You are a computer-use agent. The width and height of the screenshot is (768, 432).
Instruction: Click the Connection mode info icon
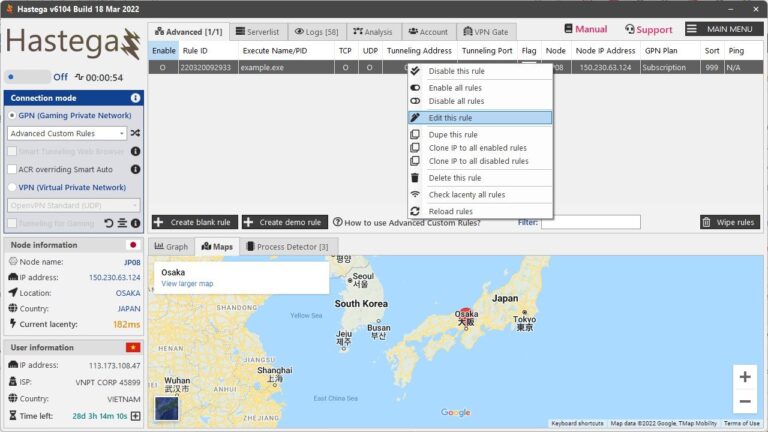click(135, 98)
